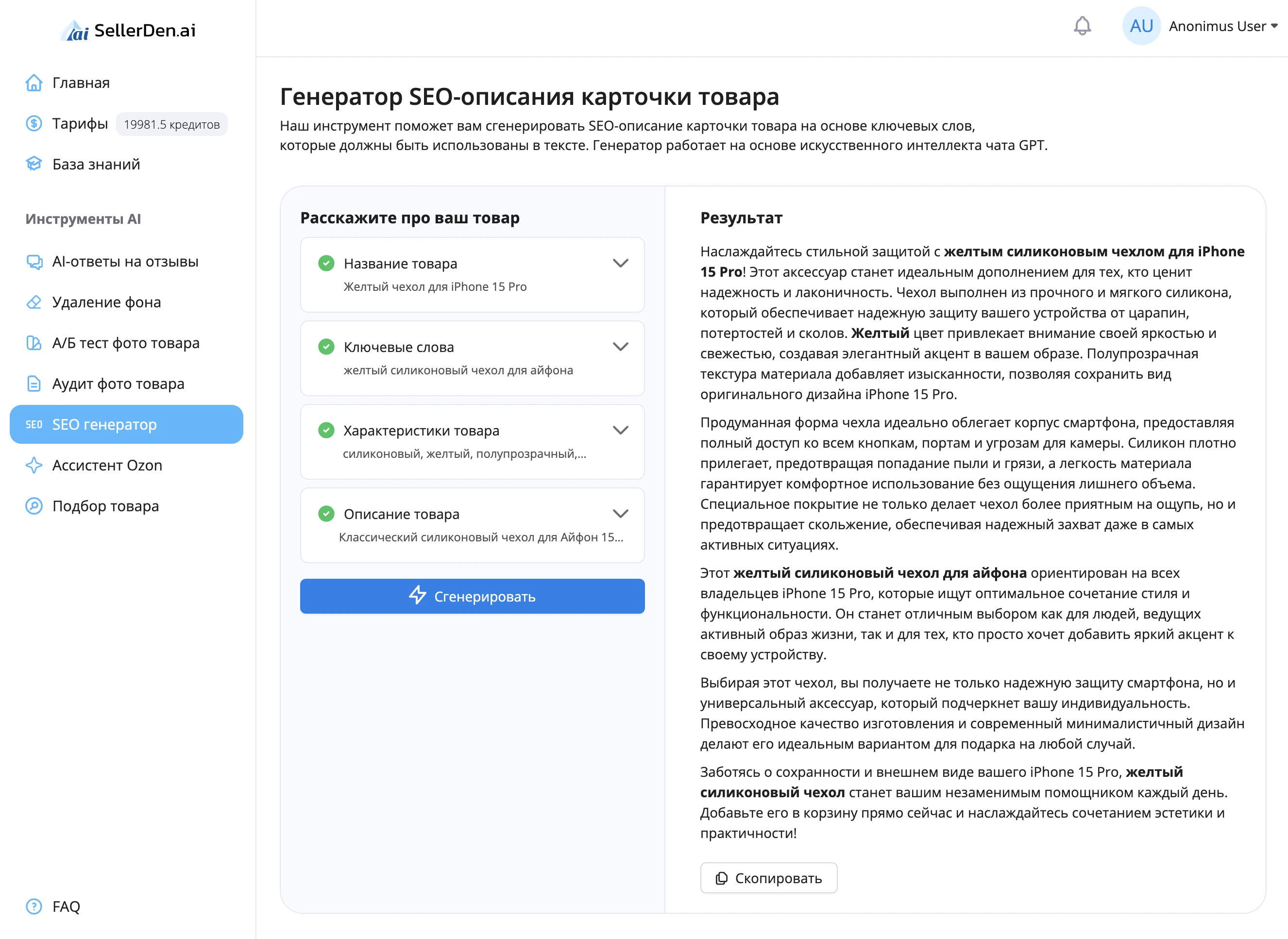
Task: Click the text "Желтый чехол для iPhone 15 Pro"
Action: click(435, 286)
